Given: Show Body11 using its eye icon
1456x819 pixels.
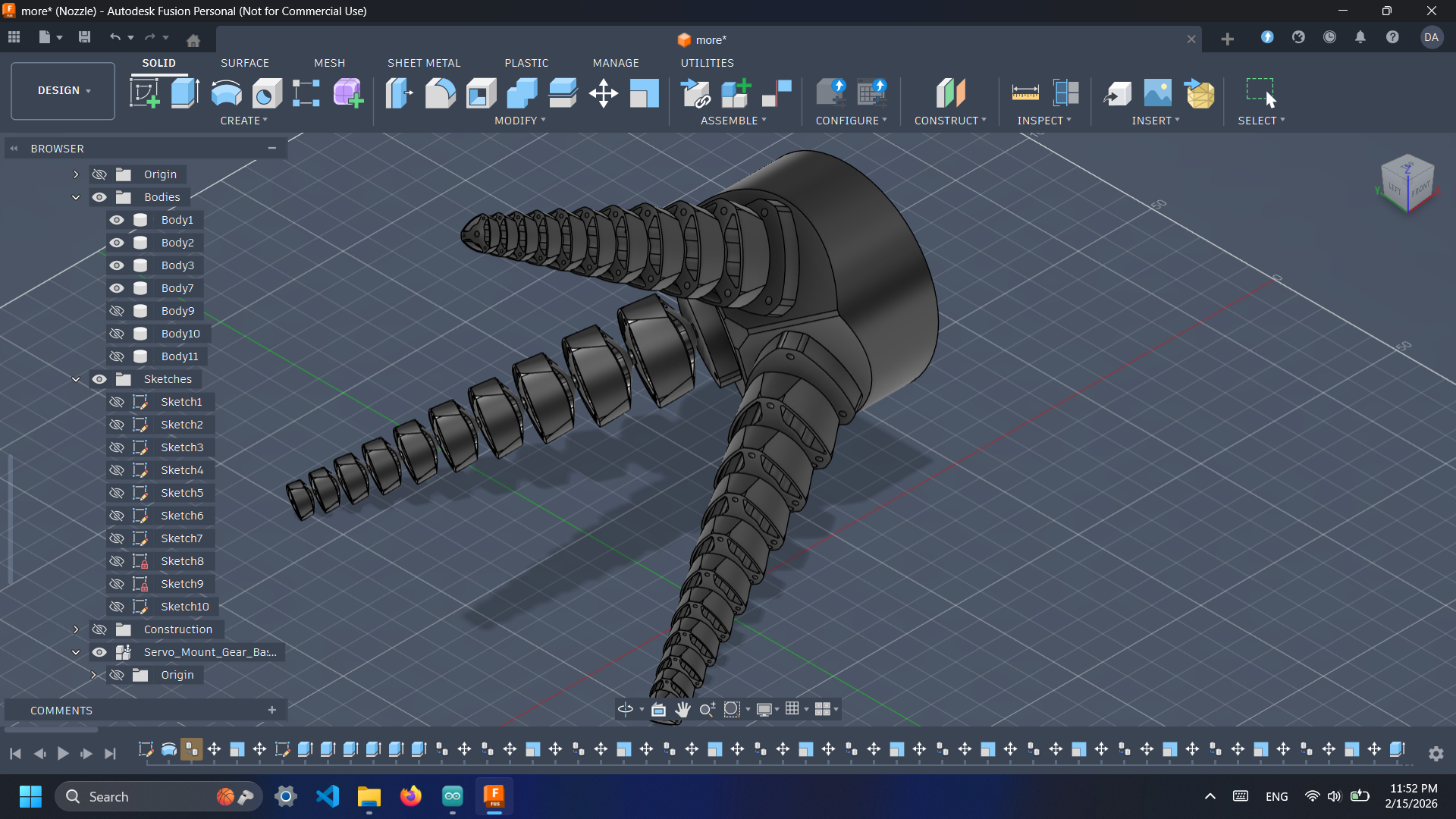Looking at the screenshot, I should (117, 356).
